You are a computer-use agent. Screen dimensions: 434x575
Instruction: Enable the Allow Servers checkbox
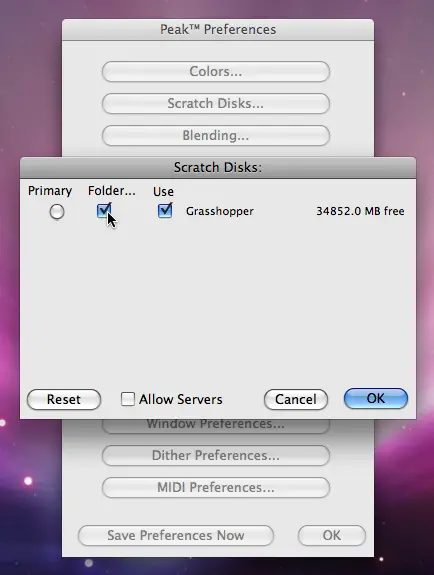[x=128, y=399]
